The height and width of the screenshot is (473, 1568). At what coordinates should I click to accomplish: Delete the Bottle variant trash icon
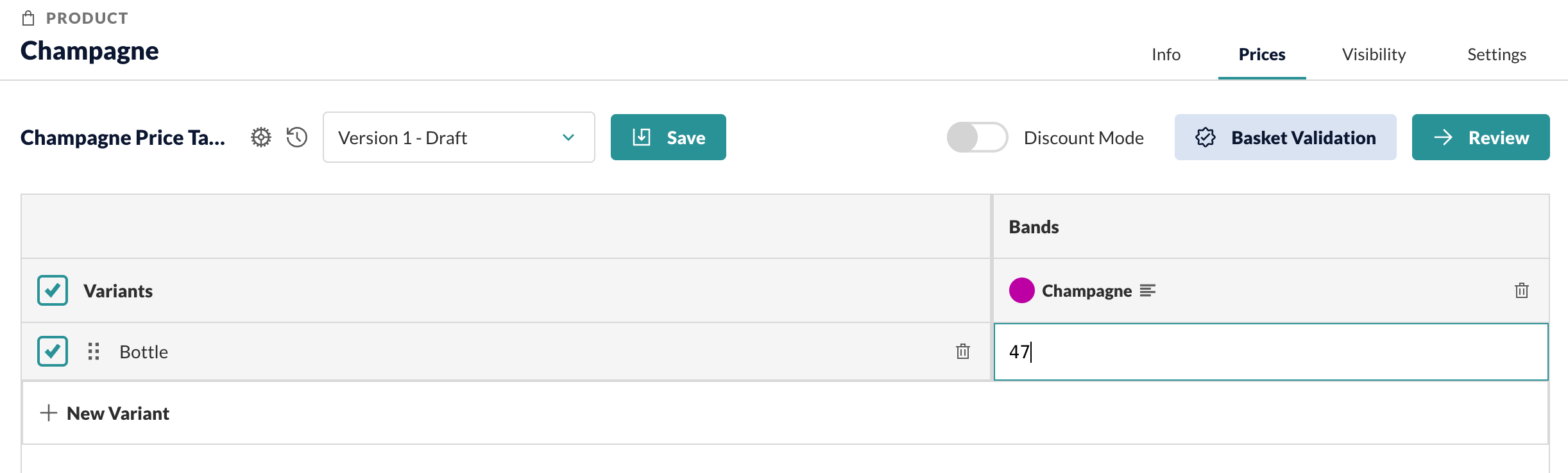(x=963, y=351)
